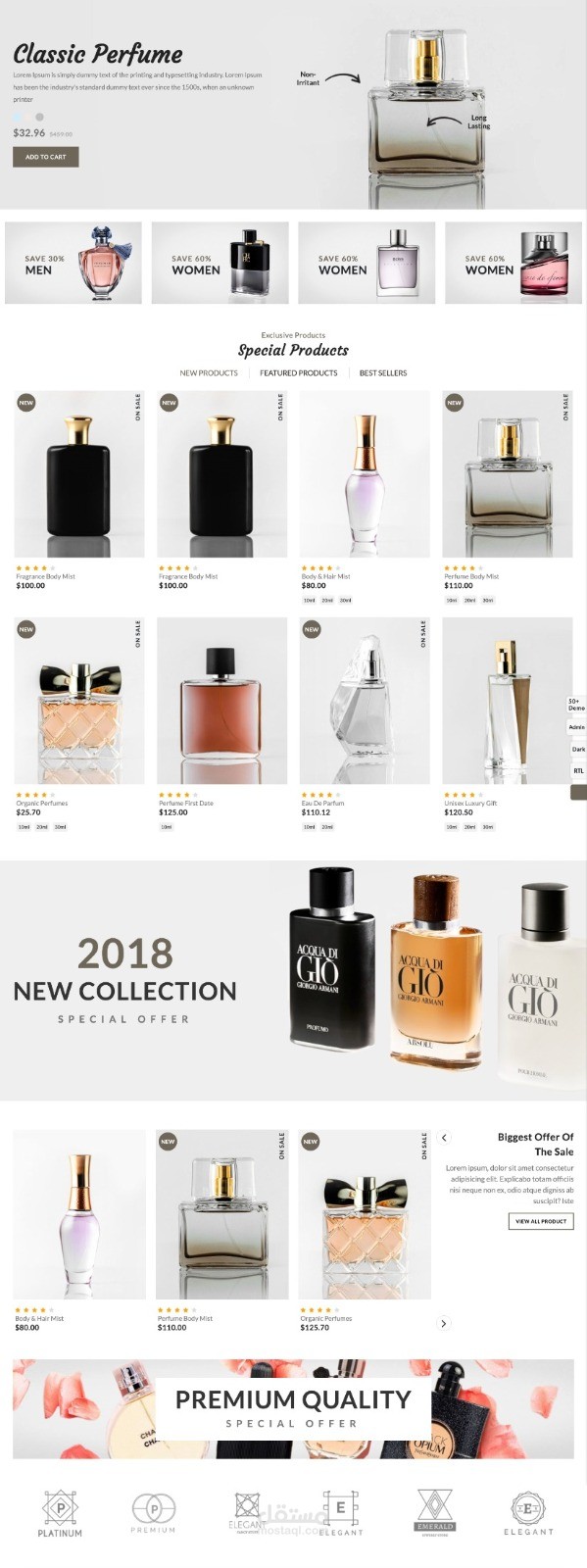The height and width of the screenshot is (1568, 587).
Task: Toggle Dark mode from the side panel
Action: click(x=578, y=749)
